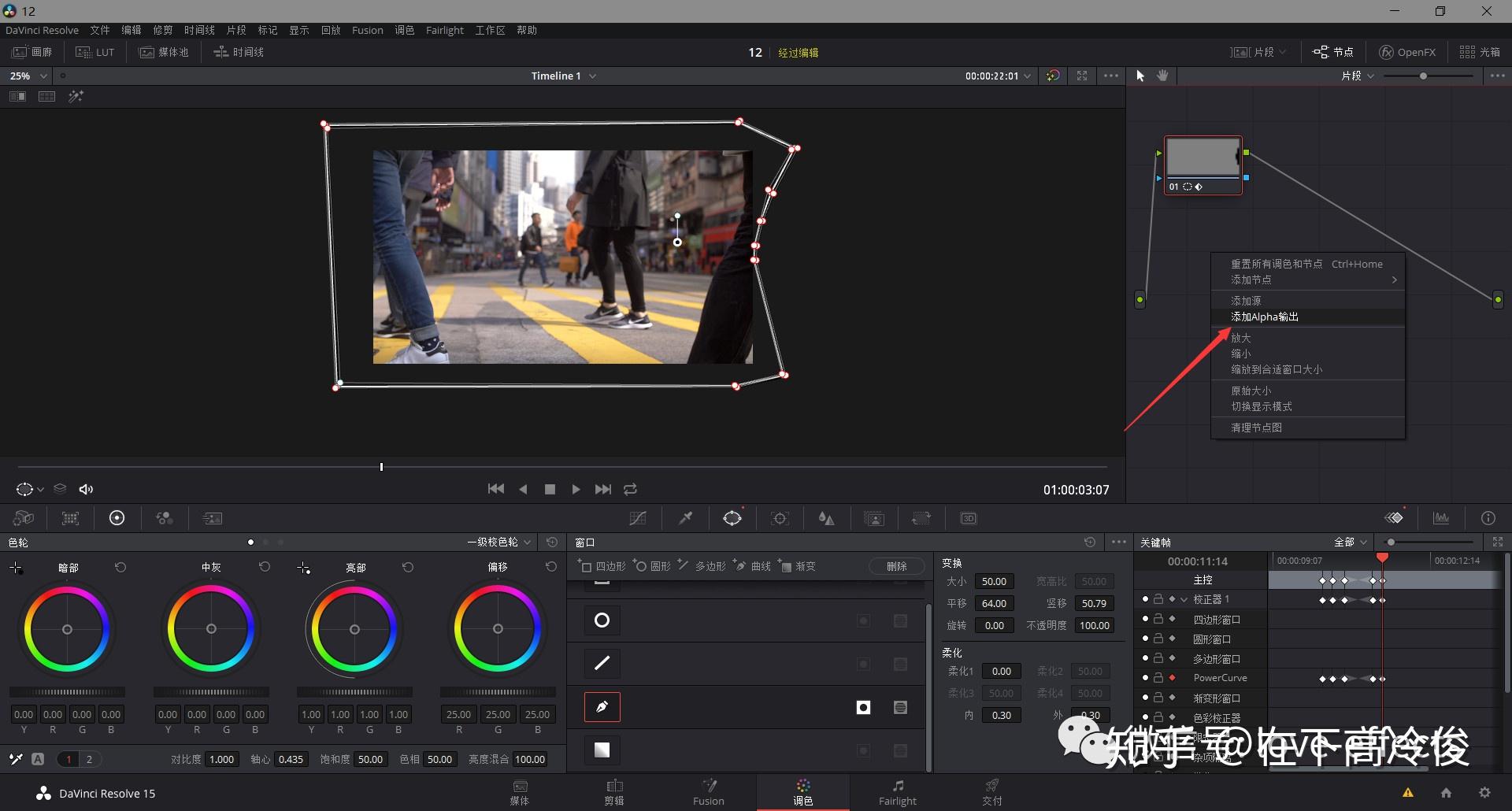Switch to the 剪辑 page tab
1512x811 pixels.
[614, 792]
